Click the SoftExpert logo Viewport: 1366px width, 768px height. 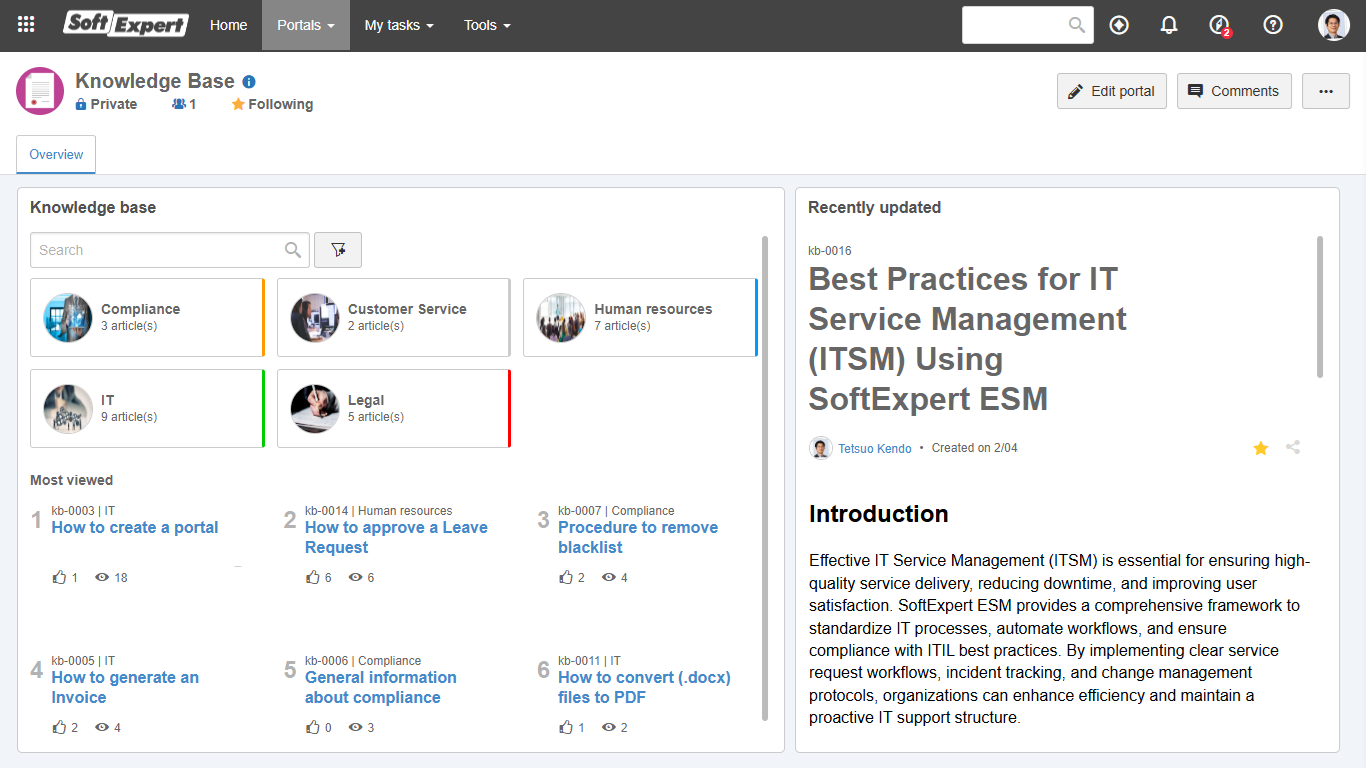tap(126, 24)
